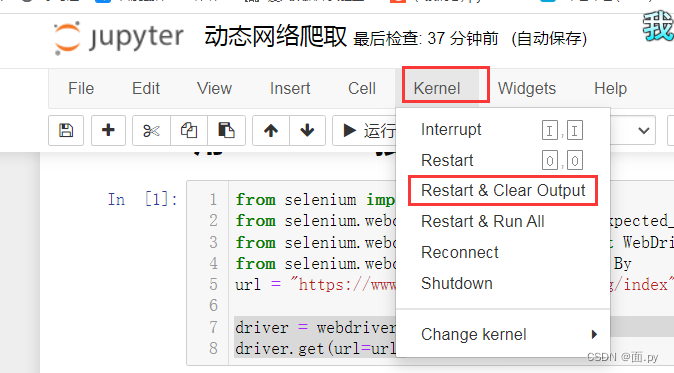Open the Edit menu
The width and height of the screenshot is (674, 373).
(x=146, y=89)
